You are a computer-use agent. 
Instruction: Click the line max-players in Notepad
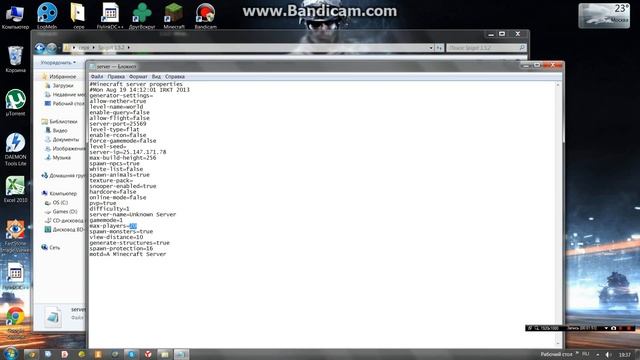pyautogui.click(x=113, y=226)
